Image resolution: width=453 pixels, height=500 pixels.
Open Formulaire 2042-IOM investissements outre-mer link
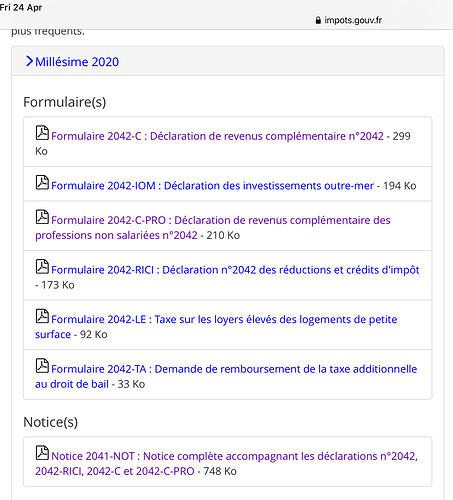(212, 186)
